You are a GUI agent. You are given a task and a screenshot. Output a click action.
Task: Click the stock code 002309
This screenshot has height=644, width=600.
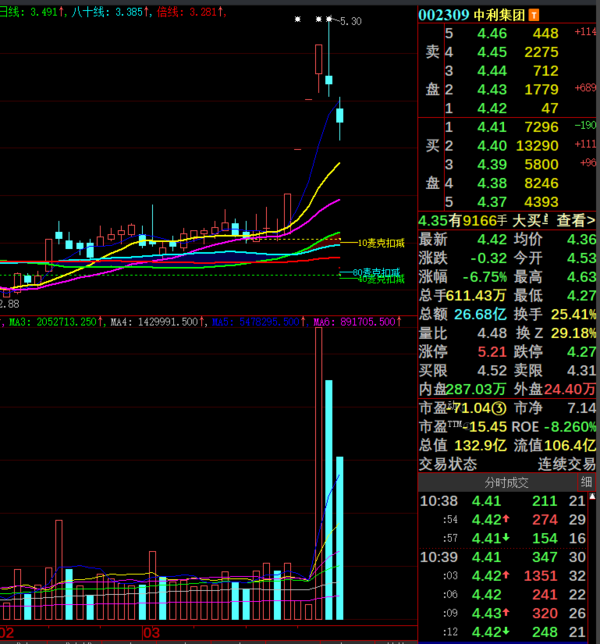(446, 15)
